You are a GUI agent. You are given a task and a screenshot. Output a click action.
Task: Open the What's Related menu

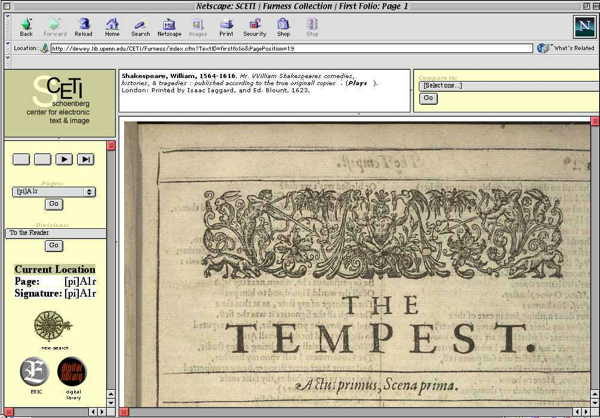point(566,48)
